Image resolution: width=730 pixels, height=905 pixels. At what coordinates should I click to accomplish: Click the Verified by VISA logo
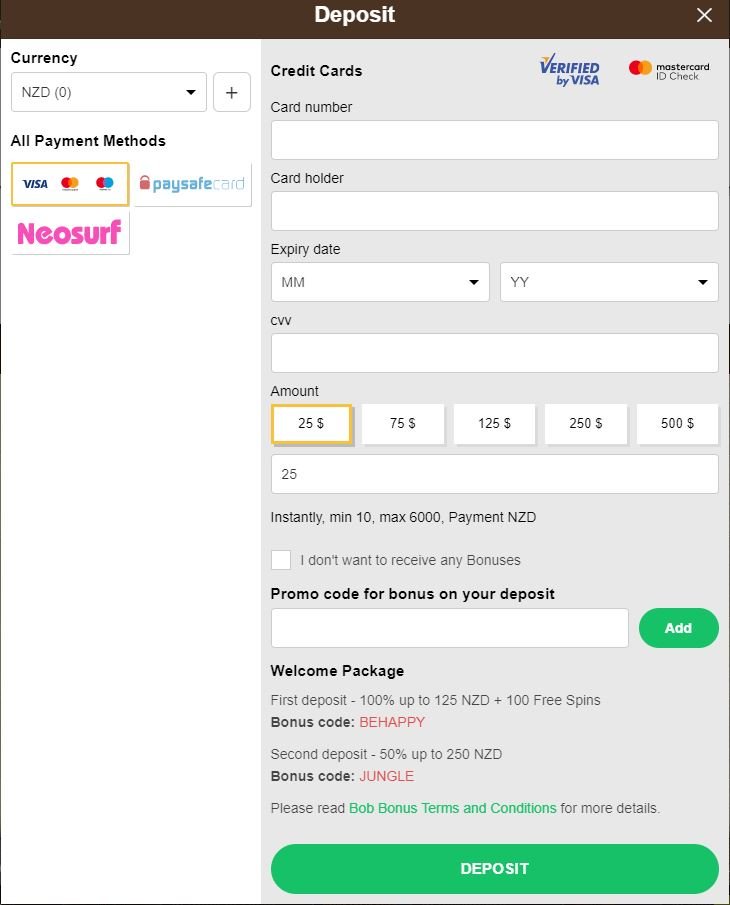pyautogui.click(x=570, y=70)
